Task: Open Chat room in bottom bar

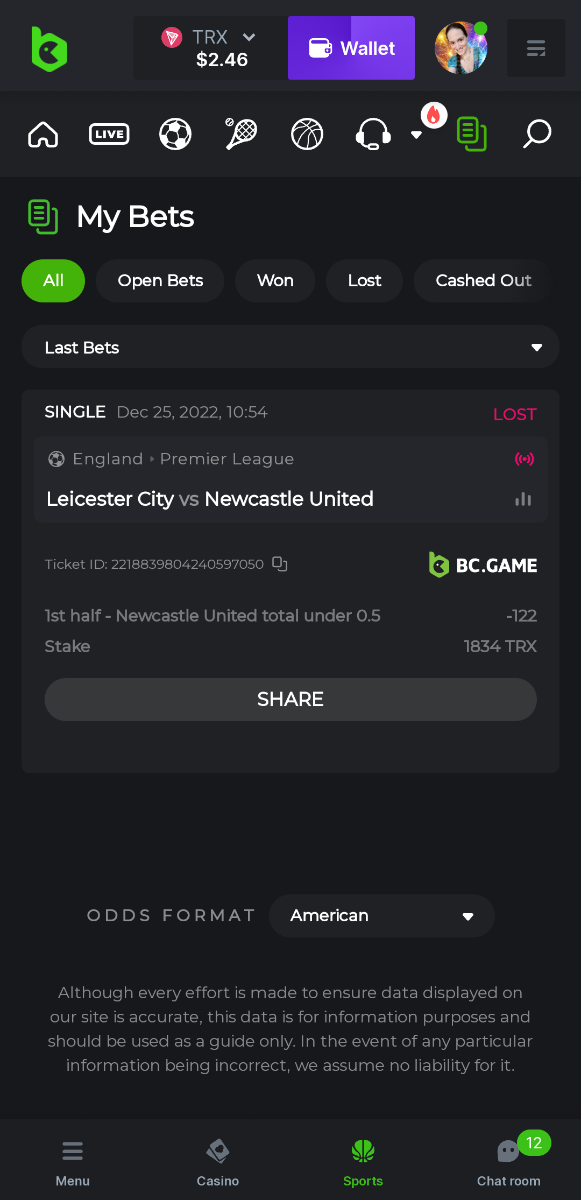Action: pyautogui.click(x=509, y=1161)
